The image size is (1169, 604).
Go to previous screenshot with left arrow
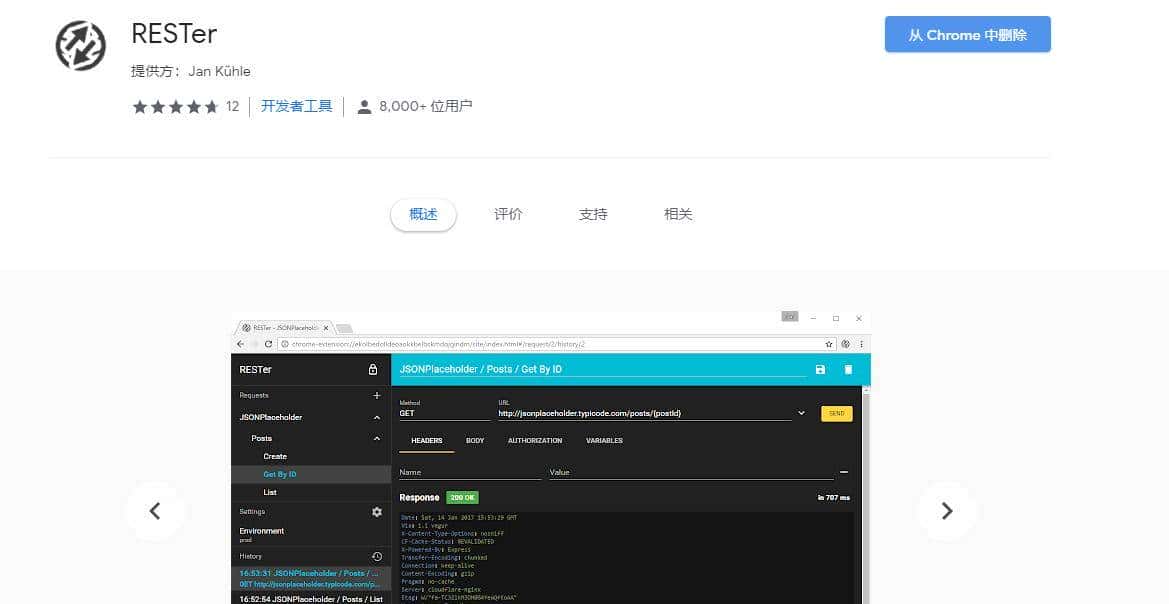click(155, 511)
